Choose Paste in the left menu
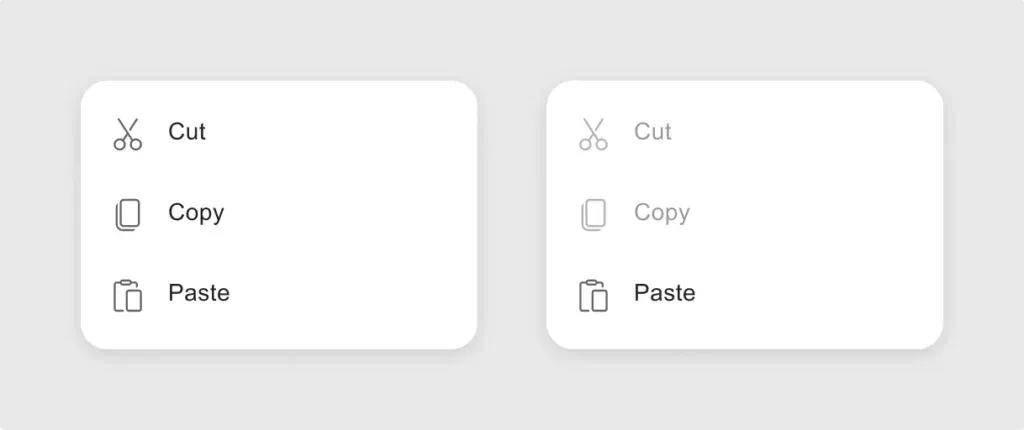Viewport: 1024px width, 430px height. click(x=199, y=293)
